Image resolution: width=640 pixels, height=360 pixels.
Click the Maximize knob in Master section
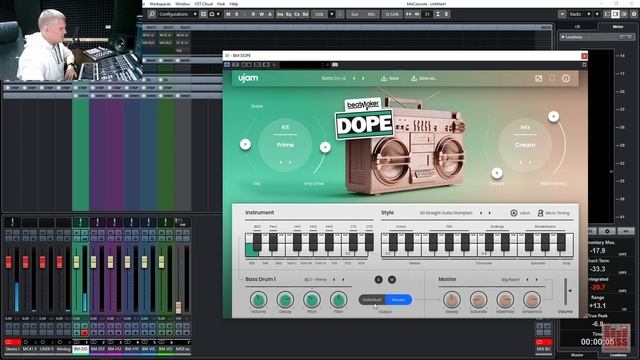[x=505, y=300]
